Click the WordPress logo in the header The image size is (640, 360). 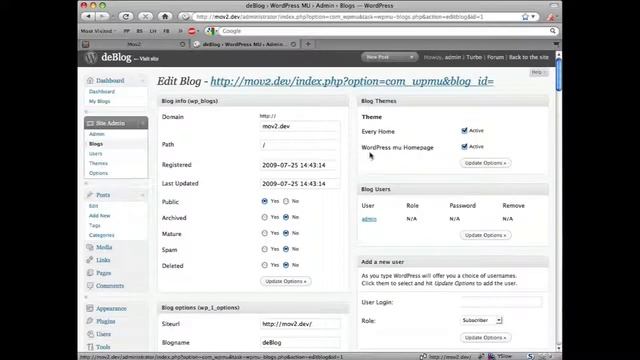click(x=91, y=58)
